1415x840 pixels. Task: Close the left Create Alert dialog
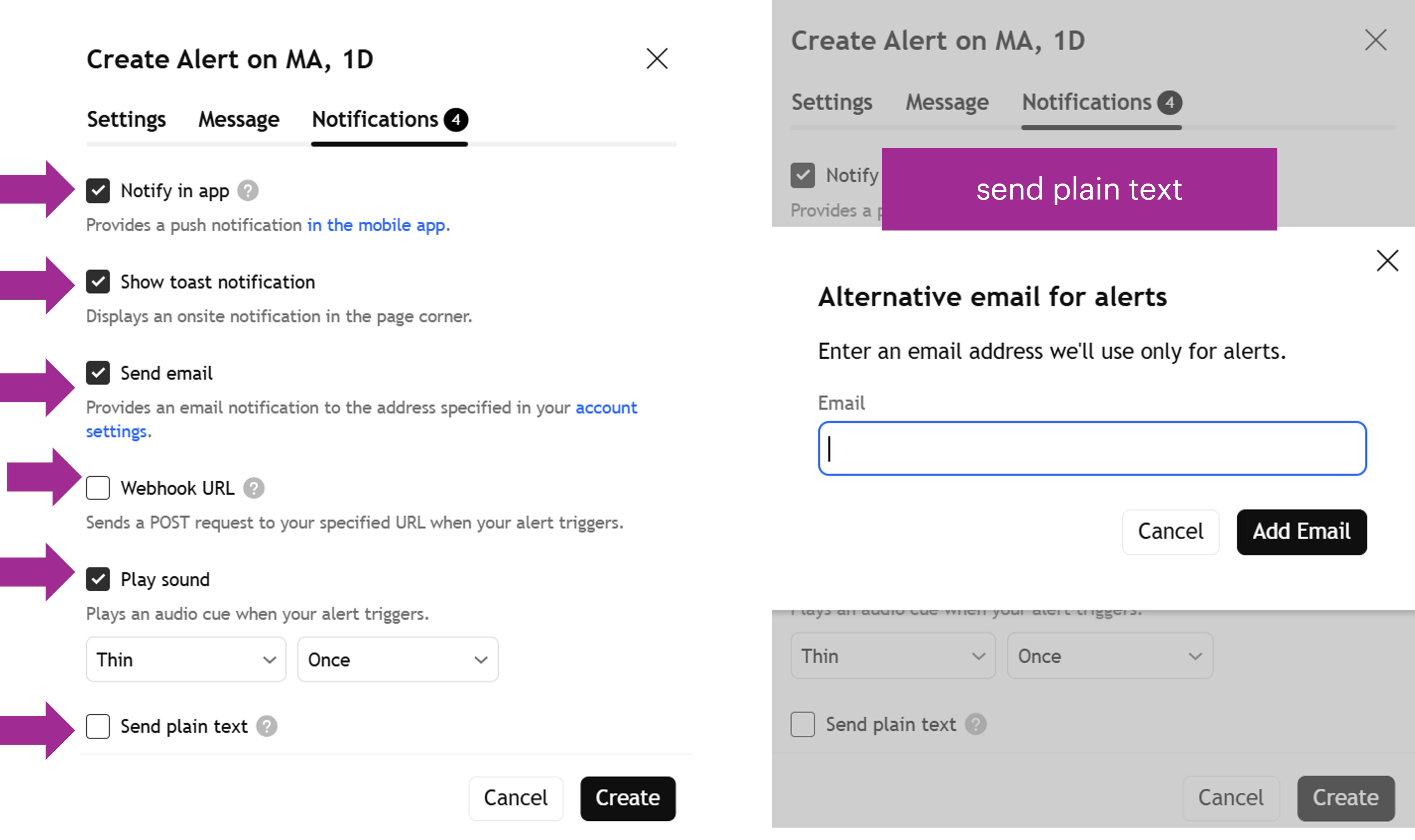click(657, 58)
